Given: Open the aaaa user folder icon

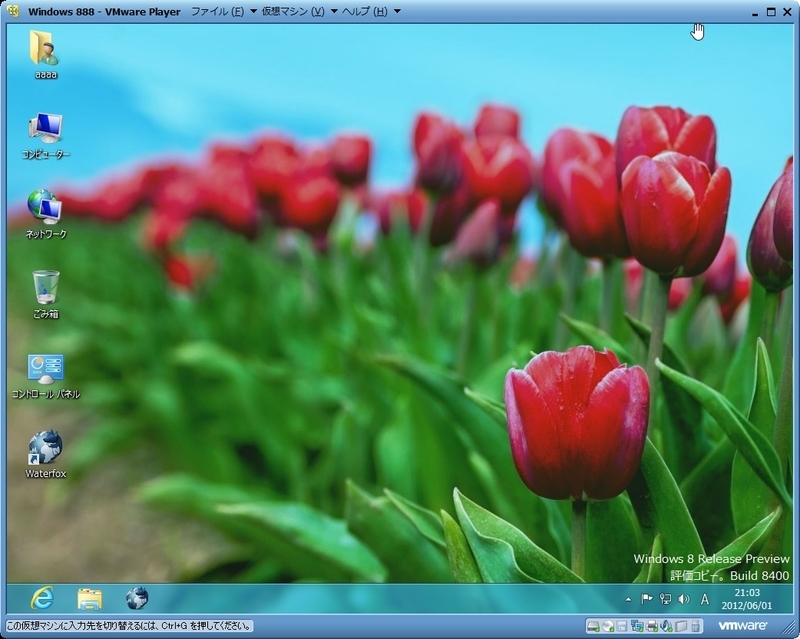Looking at the screenshot, I should click(45, 55).
